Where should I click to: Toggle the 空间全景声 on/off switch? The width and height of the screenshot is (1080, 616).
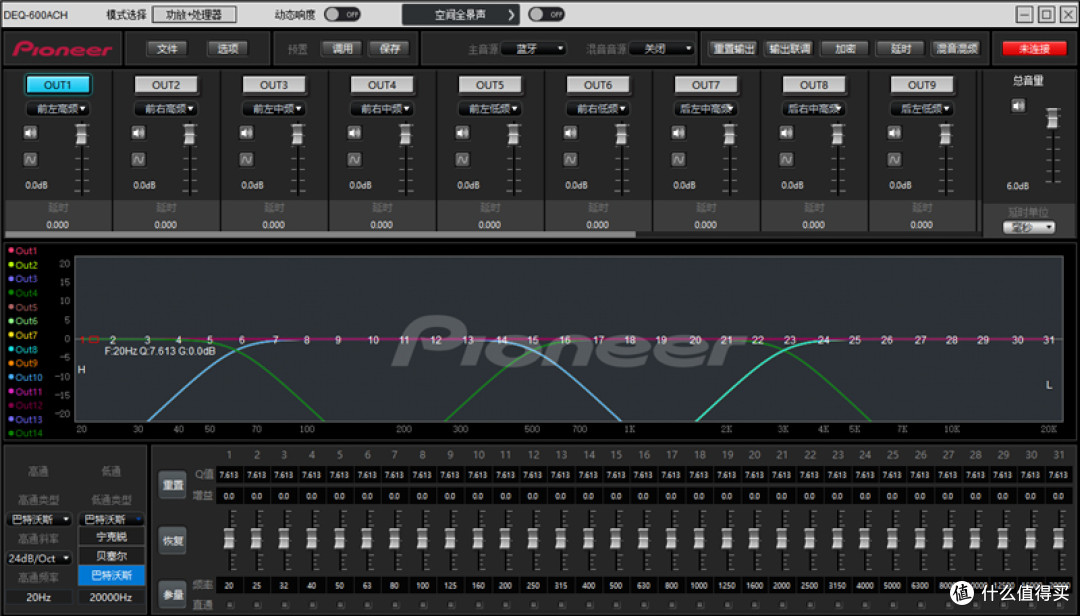546,14
